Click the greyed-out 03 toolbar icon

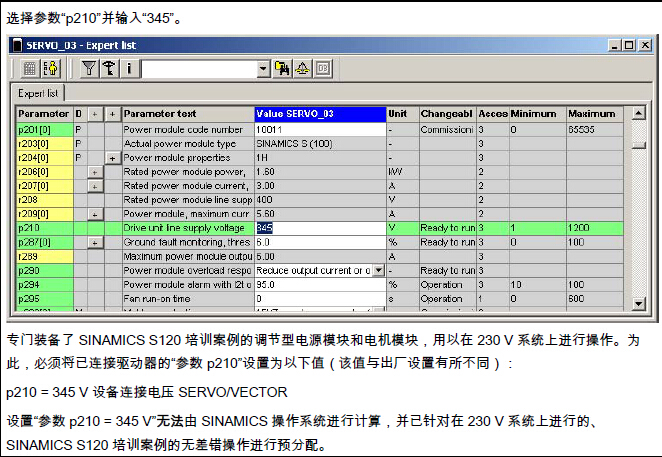coord(323,68)
